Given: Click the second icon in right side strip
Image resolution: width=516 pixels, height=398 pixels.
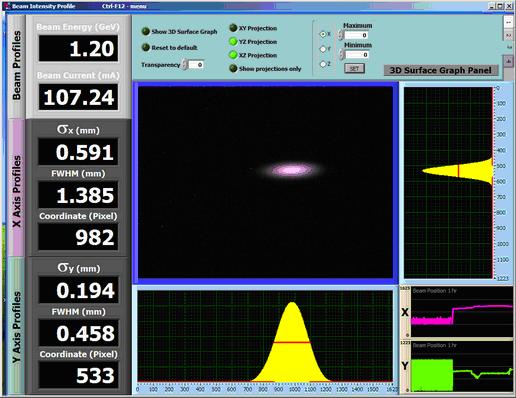Looking at the screenshot, I should pyautogui.click(x=509, y=35).
